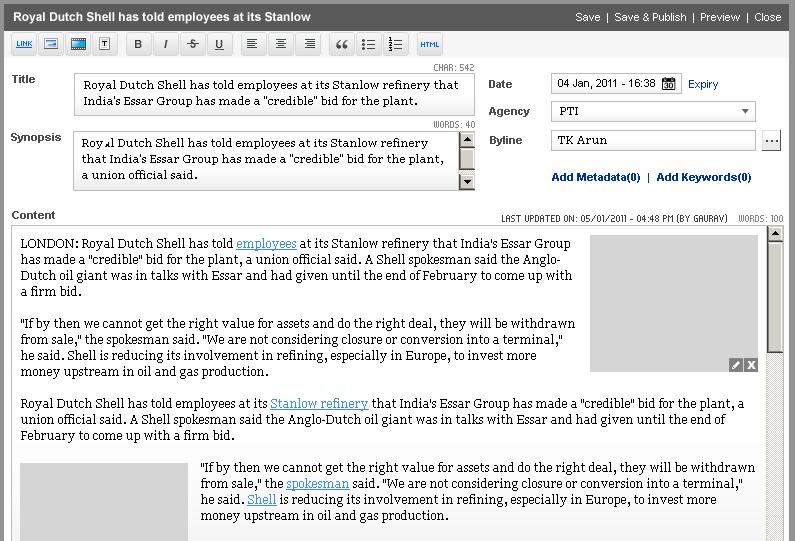Open byline browse options via ellipsis button
The height and width of the screenshot is (541, 795).
click(771, 141)
